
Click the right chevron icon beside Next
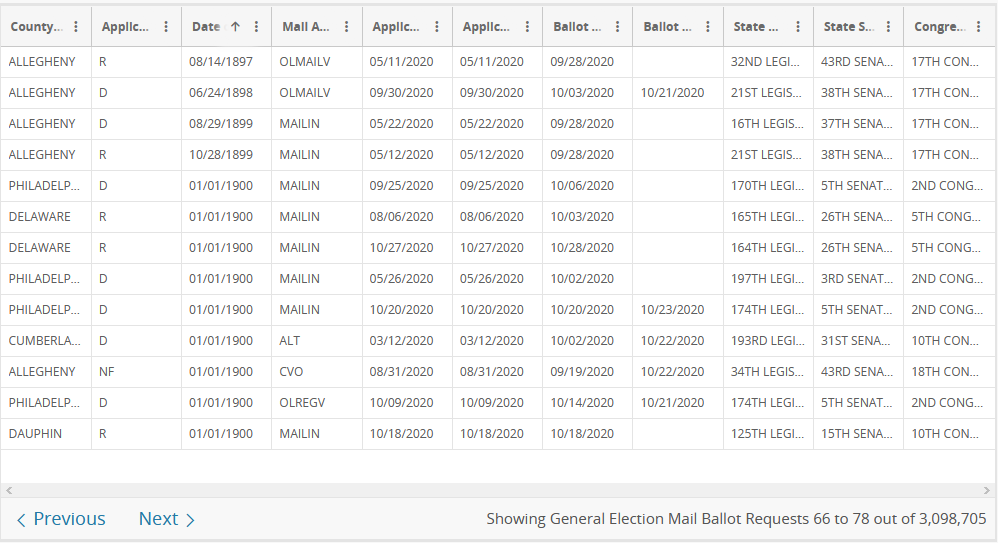tap(190, 520)
